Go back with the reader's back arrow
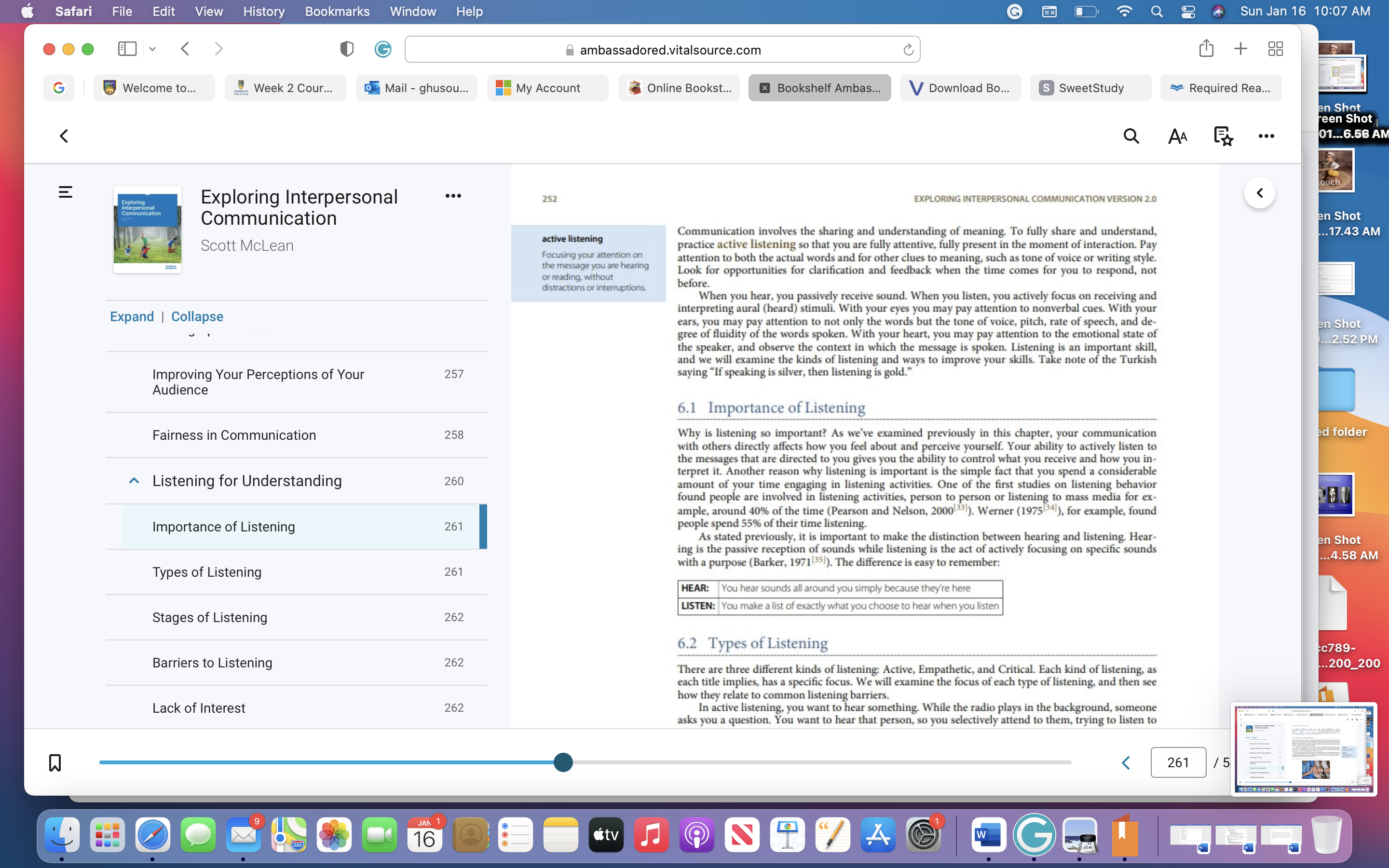This screenshot has height=868, width=1389. pos(64,136)
